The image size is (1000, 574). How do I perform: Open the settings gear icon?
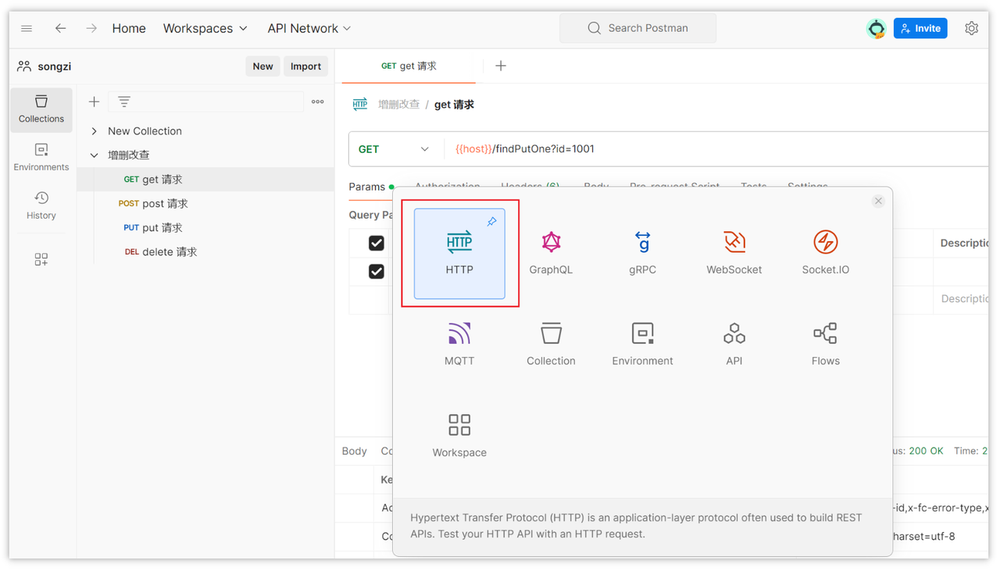971,29
